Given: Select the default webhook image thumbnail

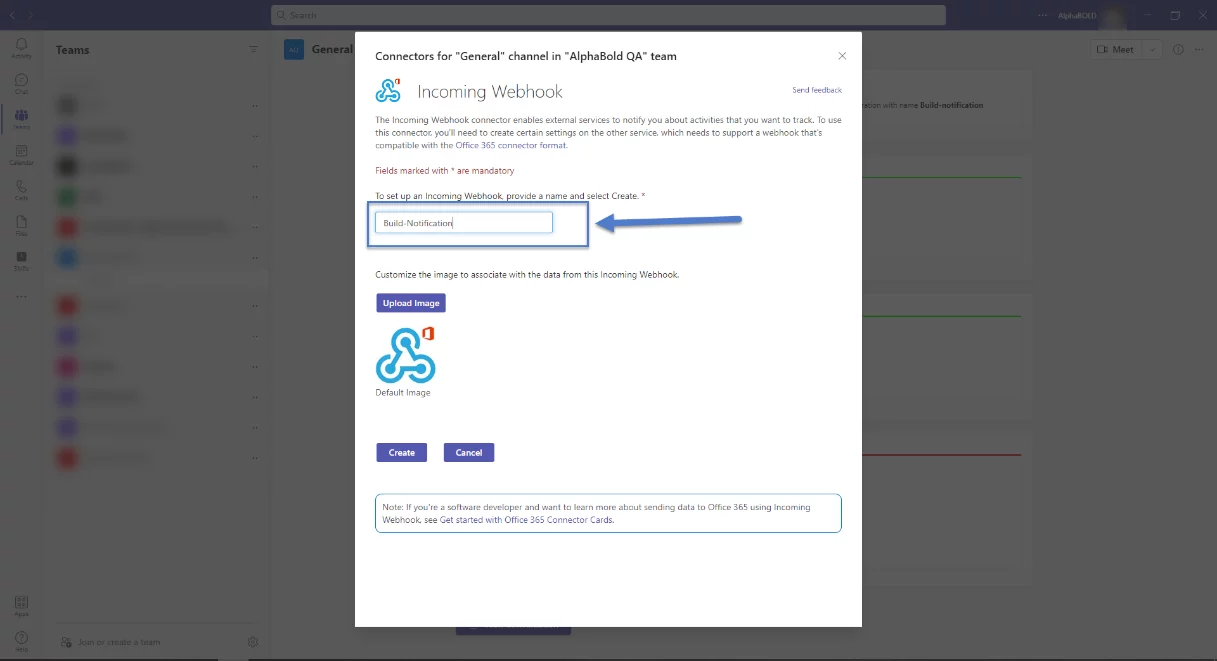Looking at the screenshot, I should point(405,354).
